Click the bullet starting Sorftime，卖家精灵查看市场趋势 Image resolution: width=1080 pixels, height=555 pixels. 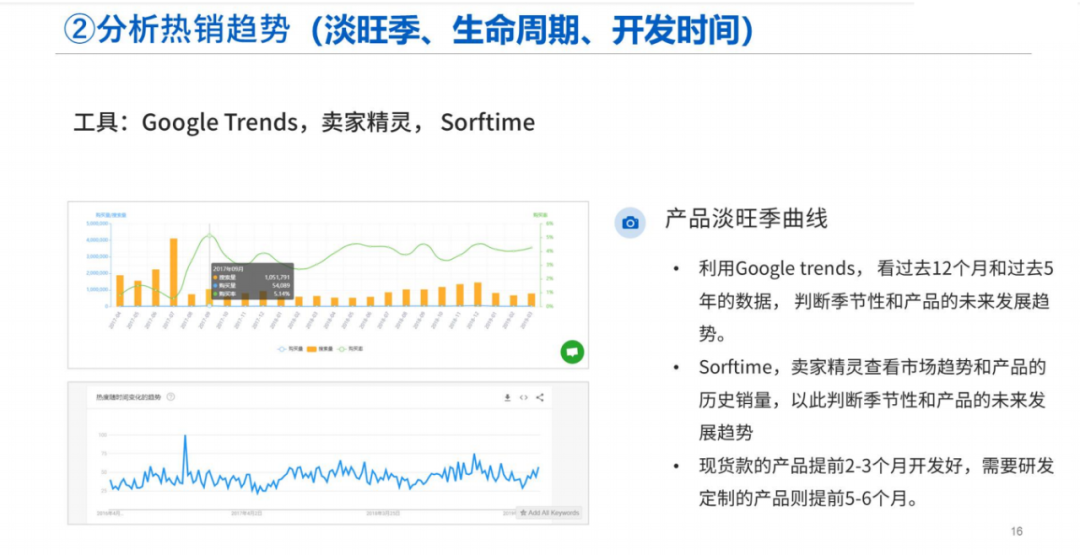(x=873, y=400)
